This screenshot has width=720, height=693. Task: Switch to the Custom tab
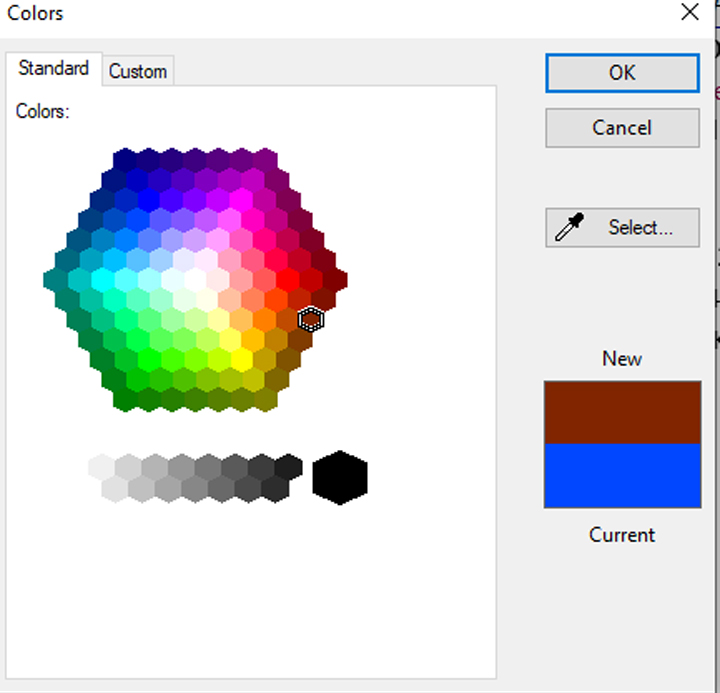pyautogui.click(x=138, y=71)
